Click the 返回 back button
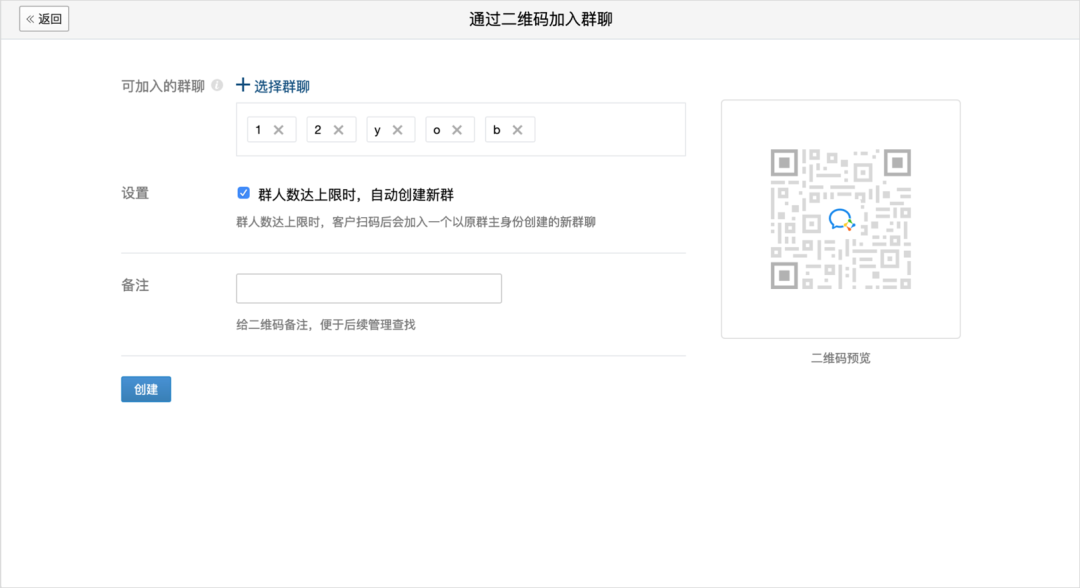Image resolution: width=1080 pixels, height=588 pixels. click(44, 19)
